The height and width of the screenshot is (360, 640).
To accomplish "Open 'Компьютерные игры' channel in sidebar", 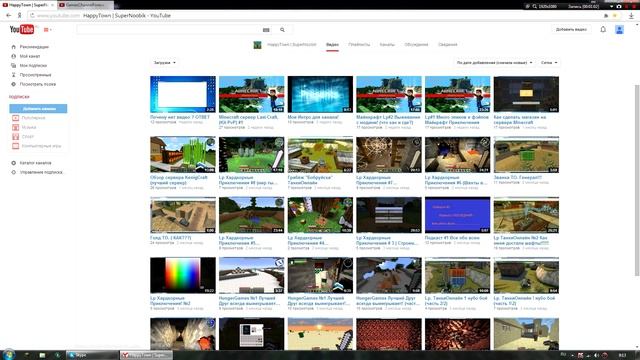I will point(41,146).
